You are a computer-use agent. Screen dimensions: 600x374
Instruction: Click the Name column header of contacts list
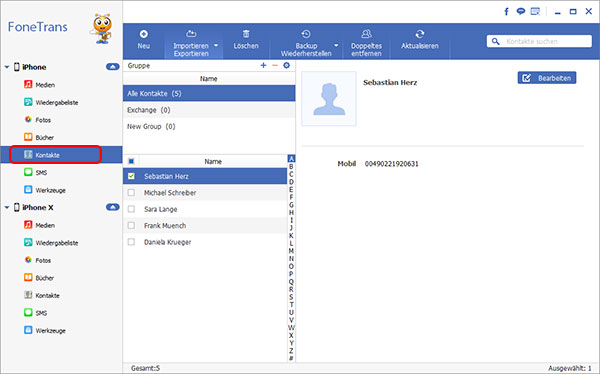point(213,162)
